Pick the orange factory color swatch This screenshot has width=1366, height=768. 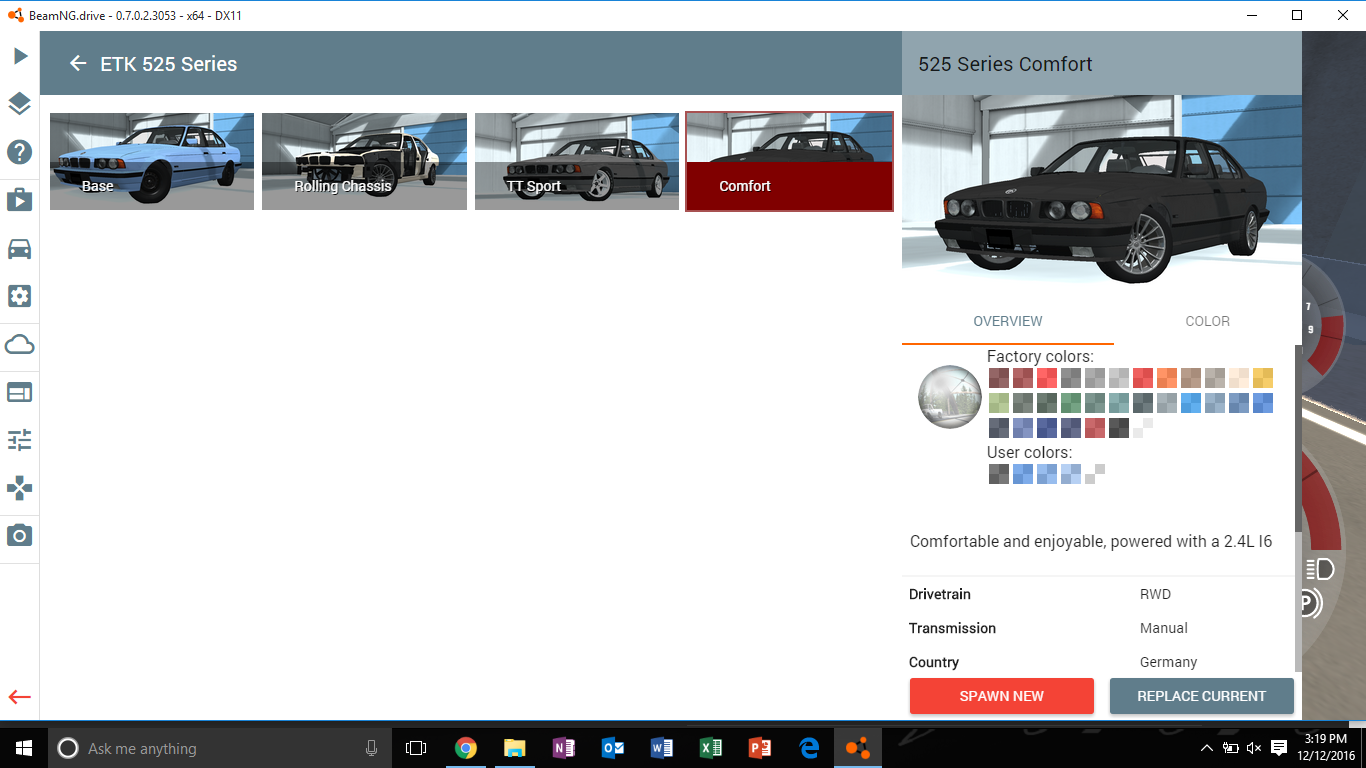[x=1167, y=378]
